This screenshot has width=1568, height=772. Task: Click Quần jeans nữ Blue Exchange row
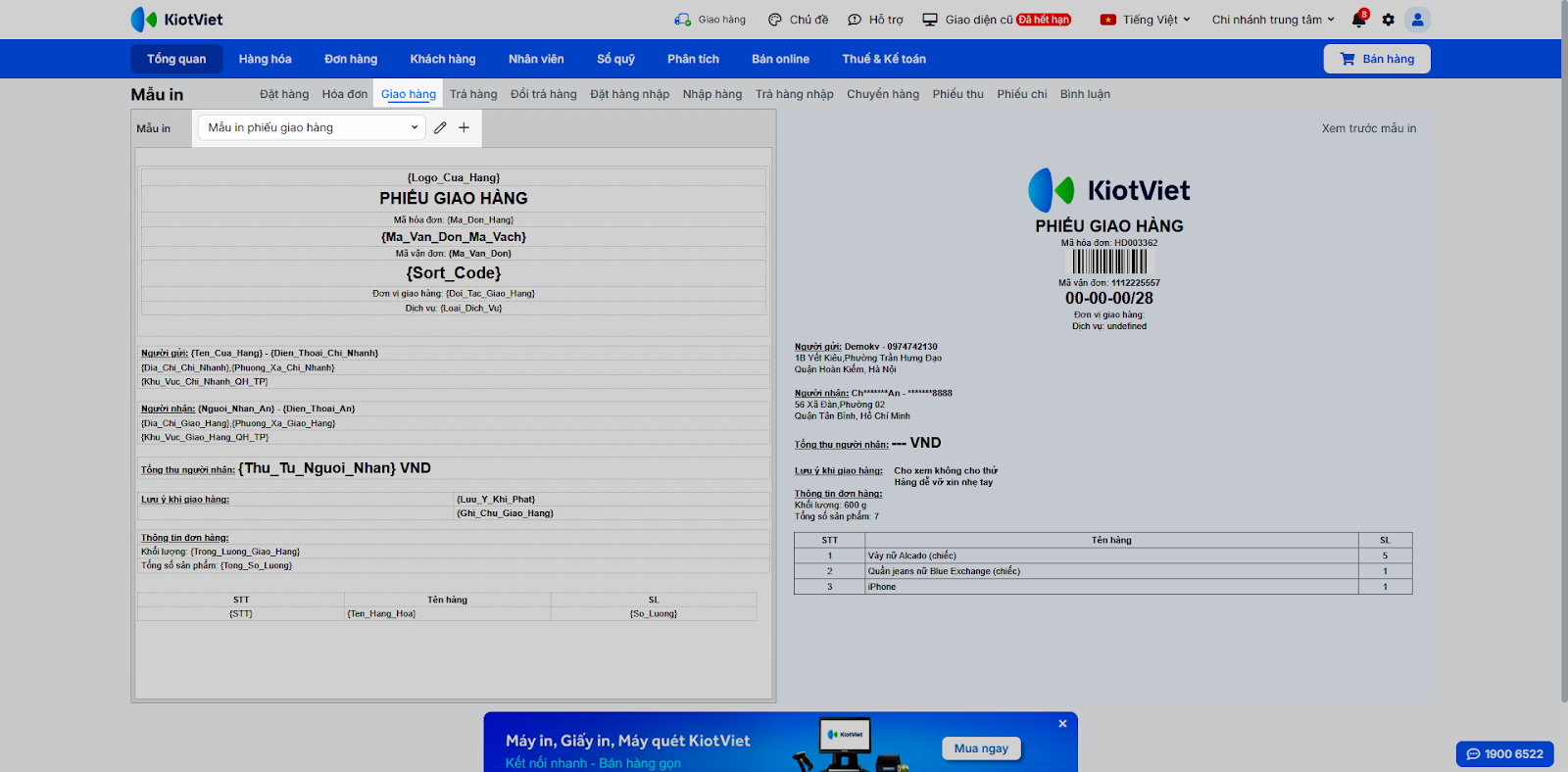(1103, 571)
